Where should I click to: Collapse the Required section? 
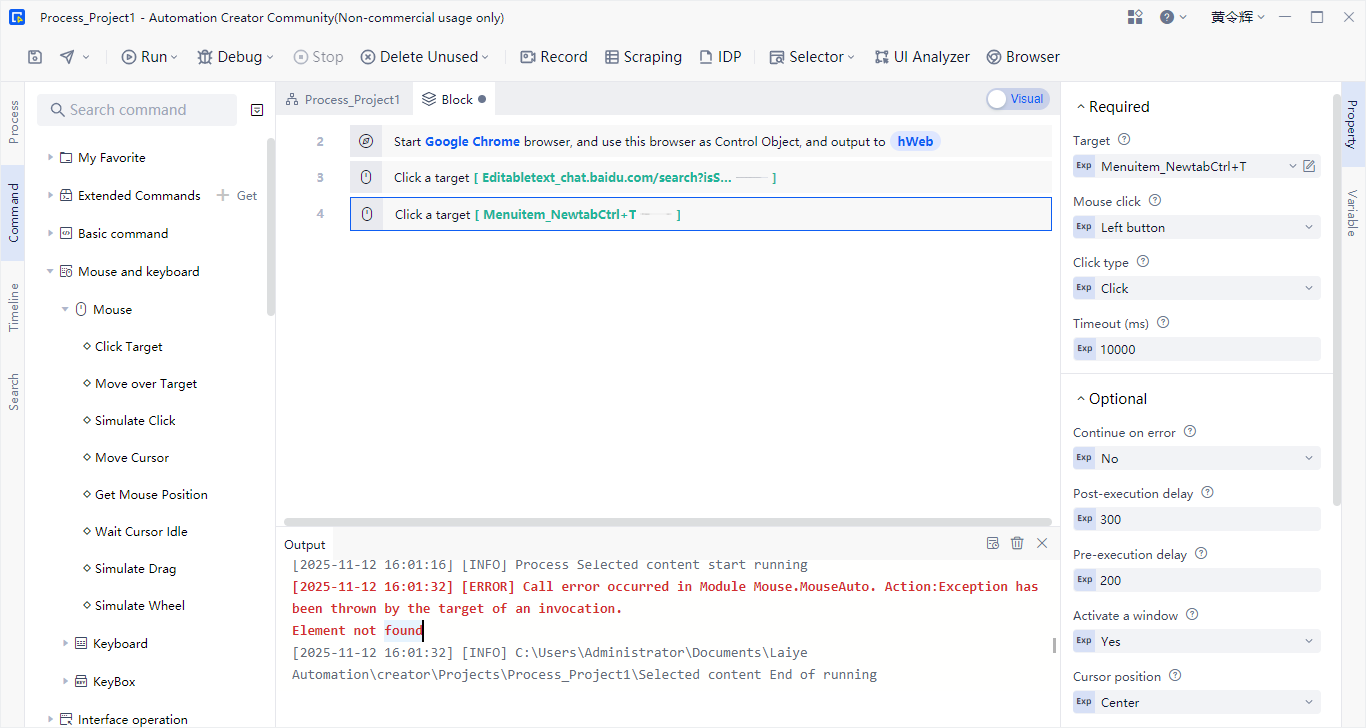point(1080,107)
